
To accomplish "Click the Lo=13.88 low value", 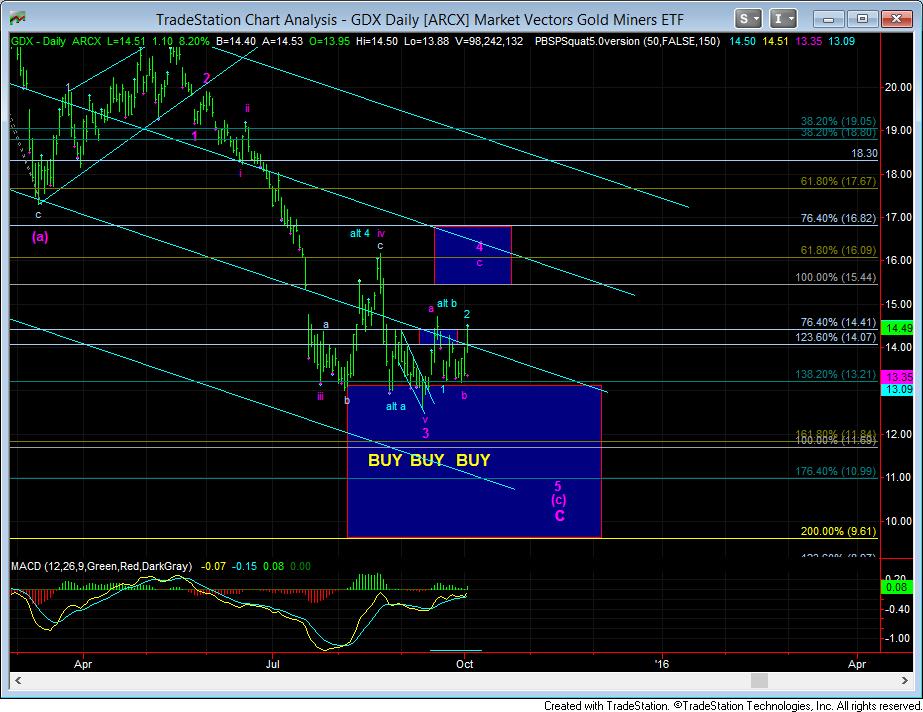I will (x=426, y=41).
